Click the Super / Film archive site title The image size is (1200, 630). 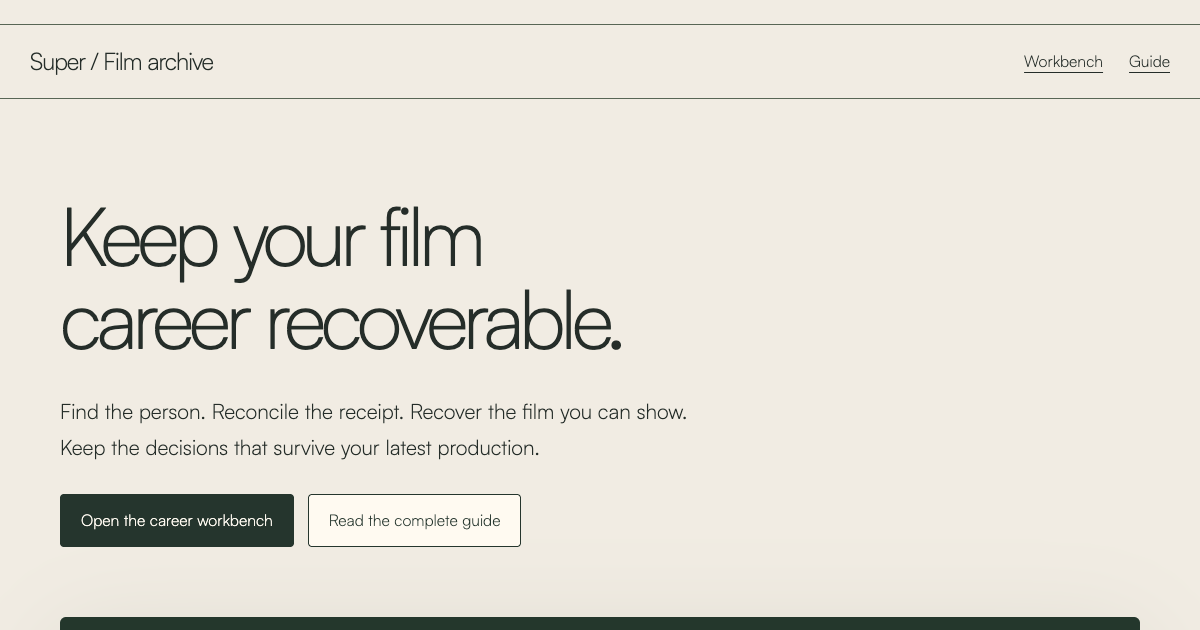pos(122,62)
